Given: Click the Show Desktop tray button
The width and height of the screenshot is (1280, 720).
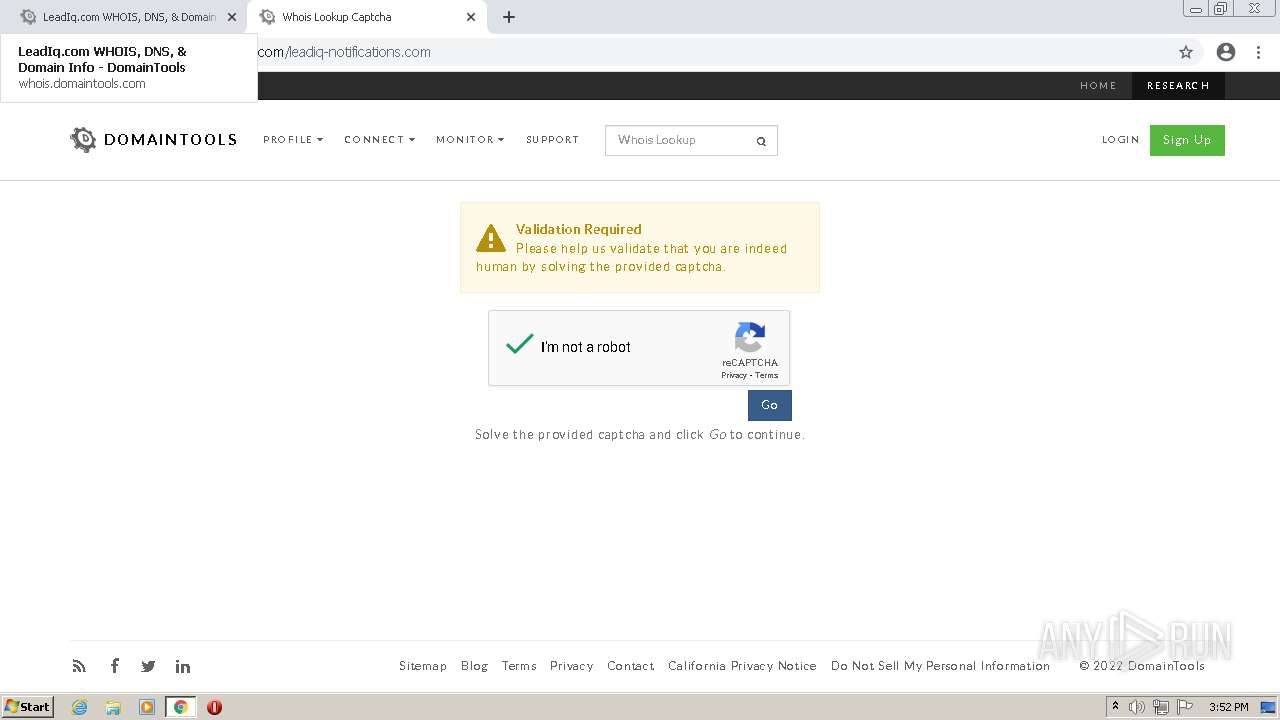Looking at the screenshot, I should (1268, 707).
